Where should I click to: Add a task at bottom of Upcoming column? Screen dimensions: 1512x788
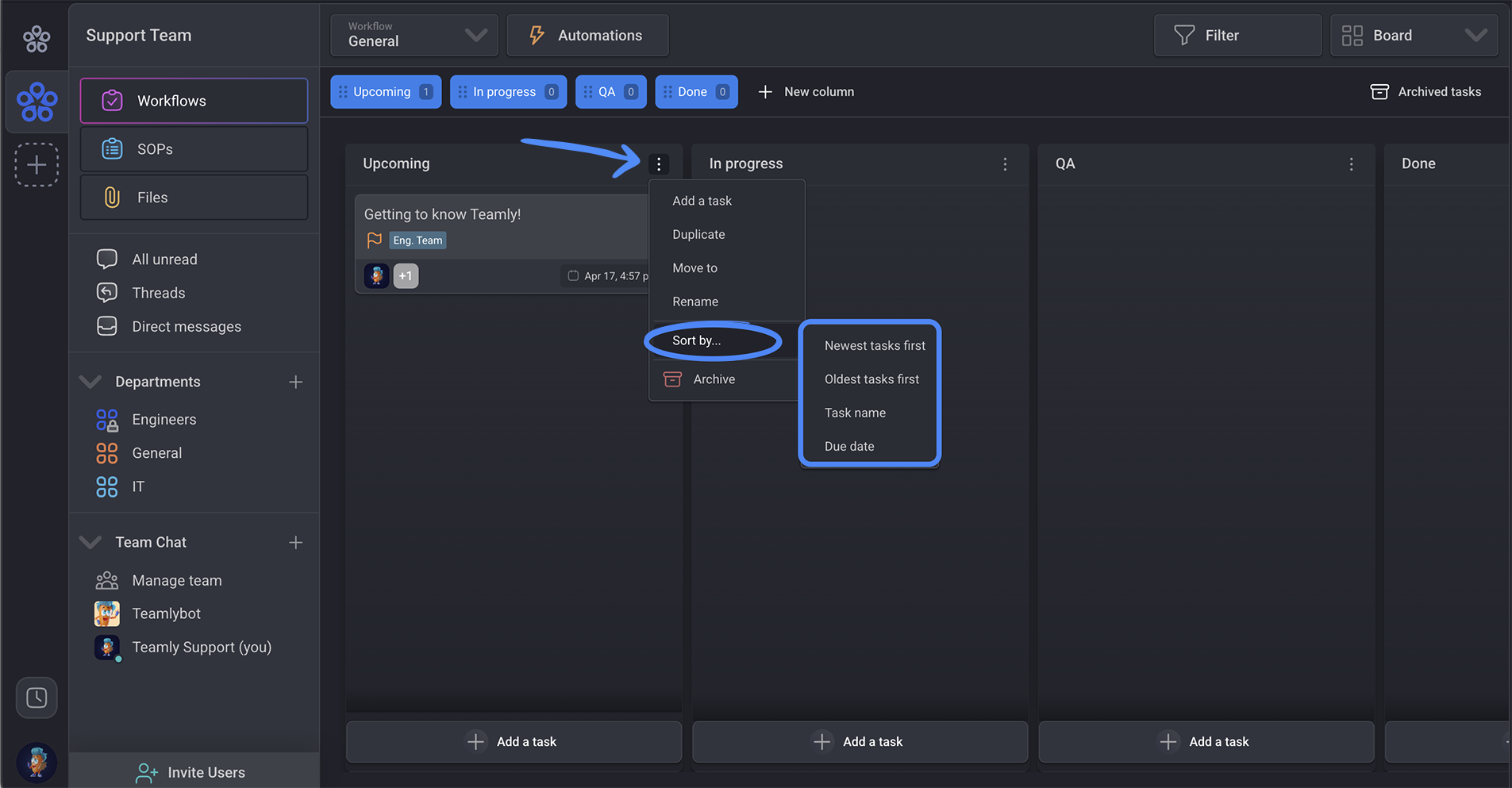[x=514, y=742]
